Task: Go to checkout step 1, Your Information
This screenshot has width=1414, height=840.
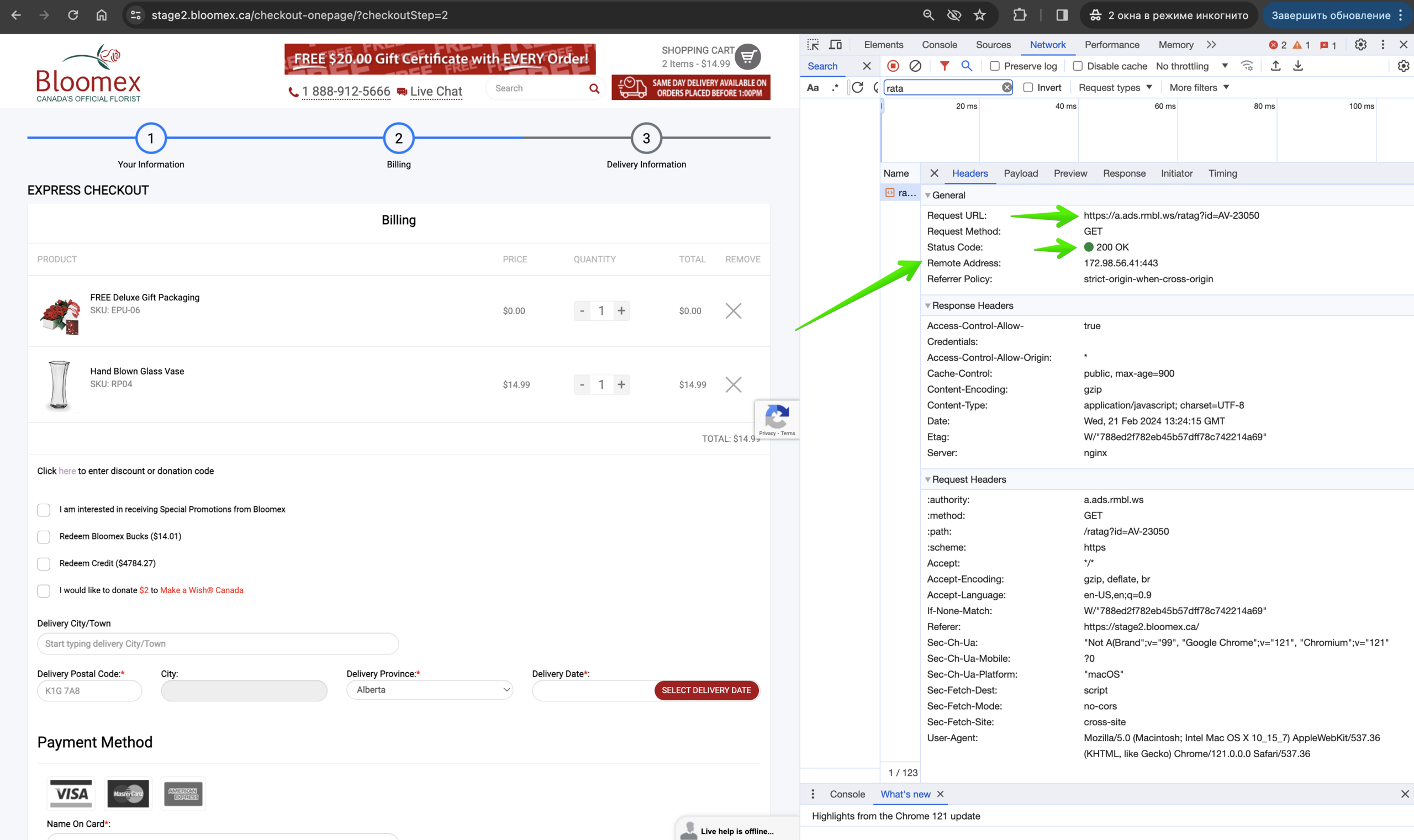Action: 151,138
